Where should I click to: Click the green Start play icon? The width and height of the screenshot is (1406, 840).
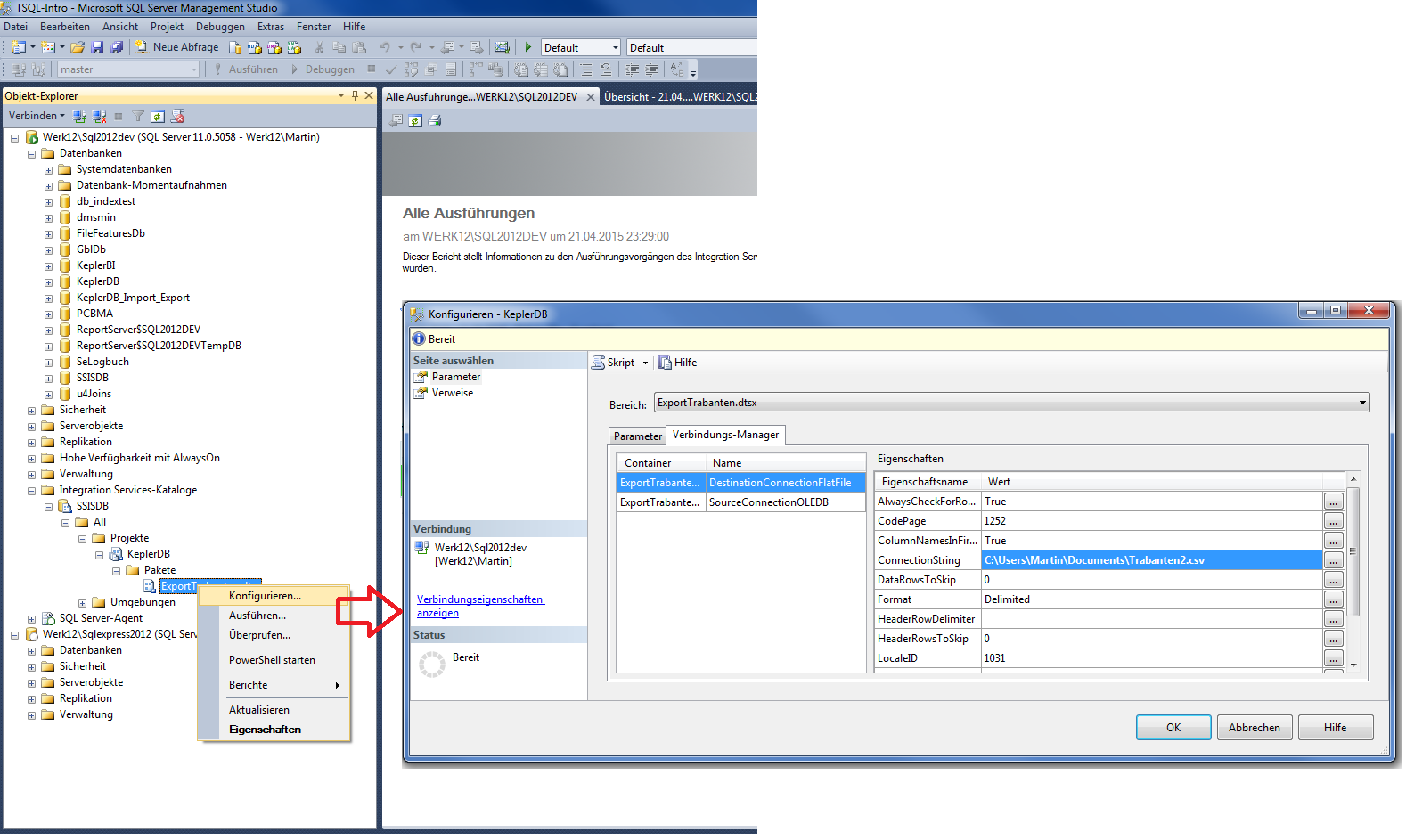tap(528, 47)
